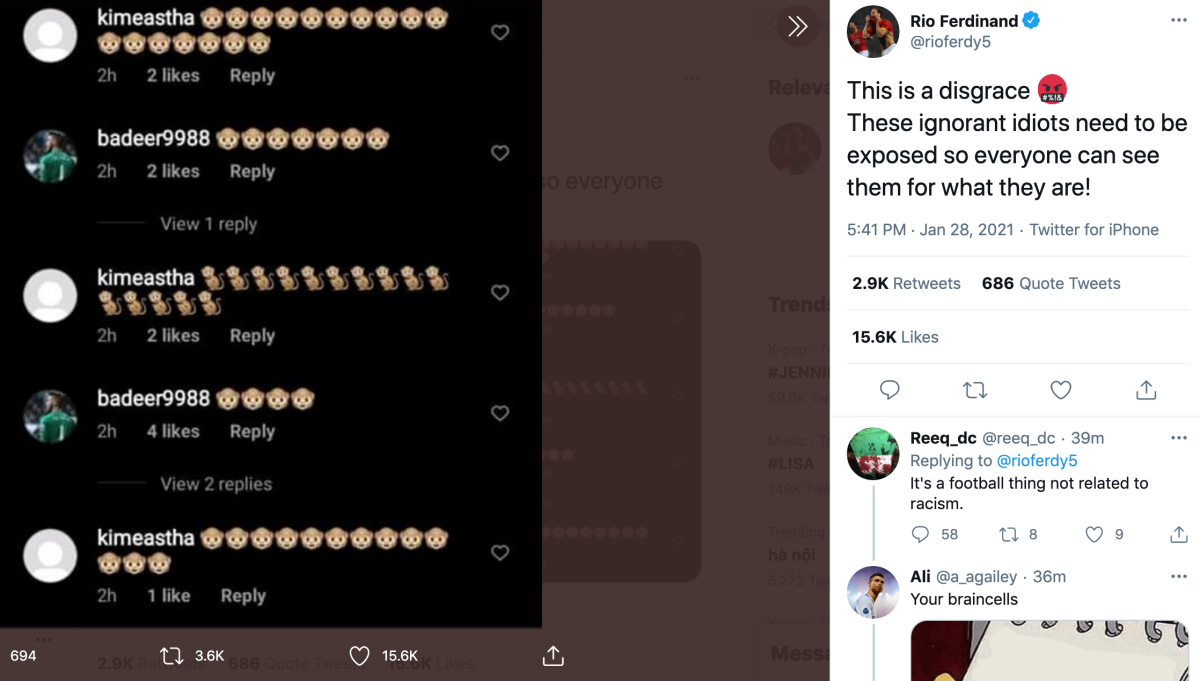
Task: Like the main Rio Ferdinand tweet
Action: (x=1061, y=390)
